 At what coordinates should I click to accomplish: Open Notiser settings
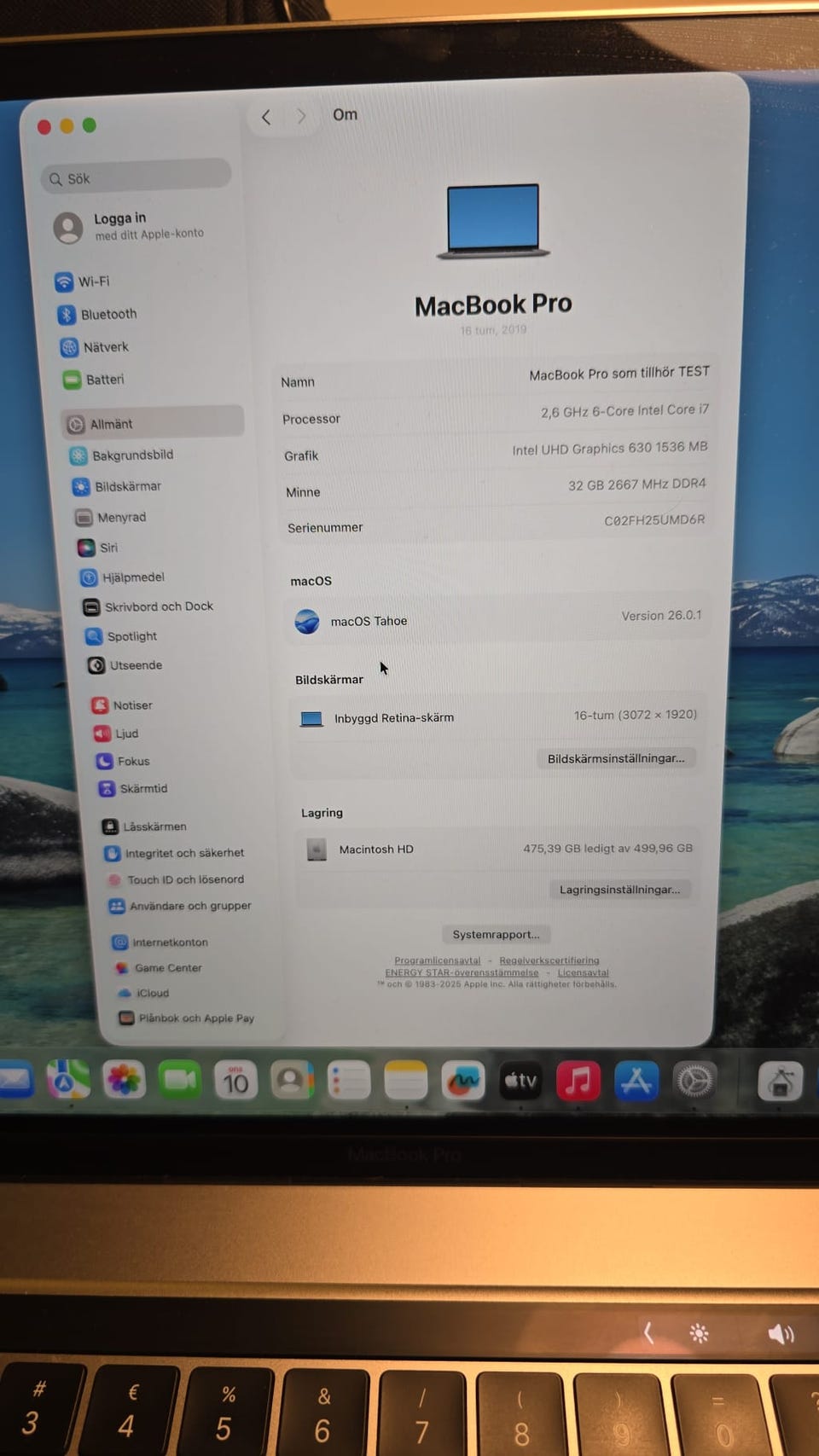pos(122,705)
